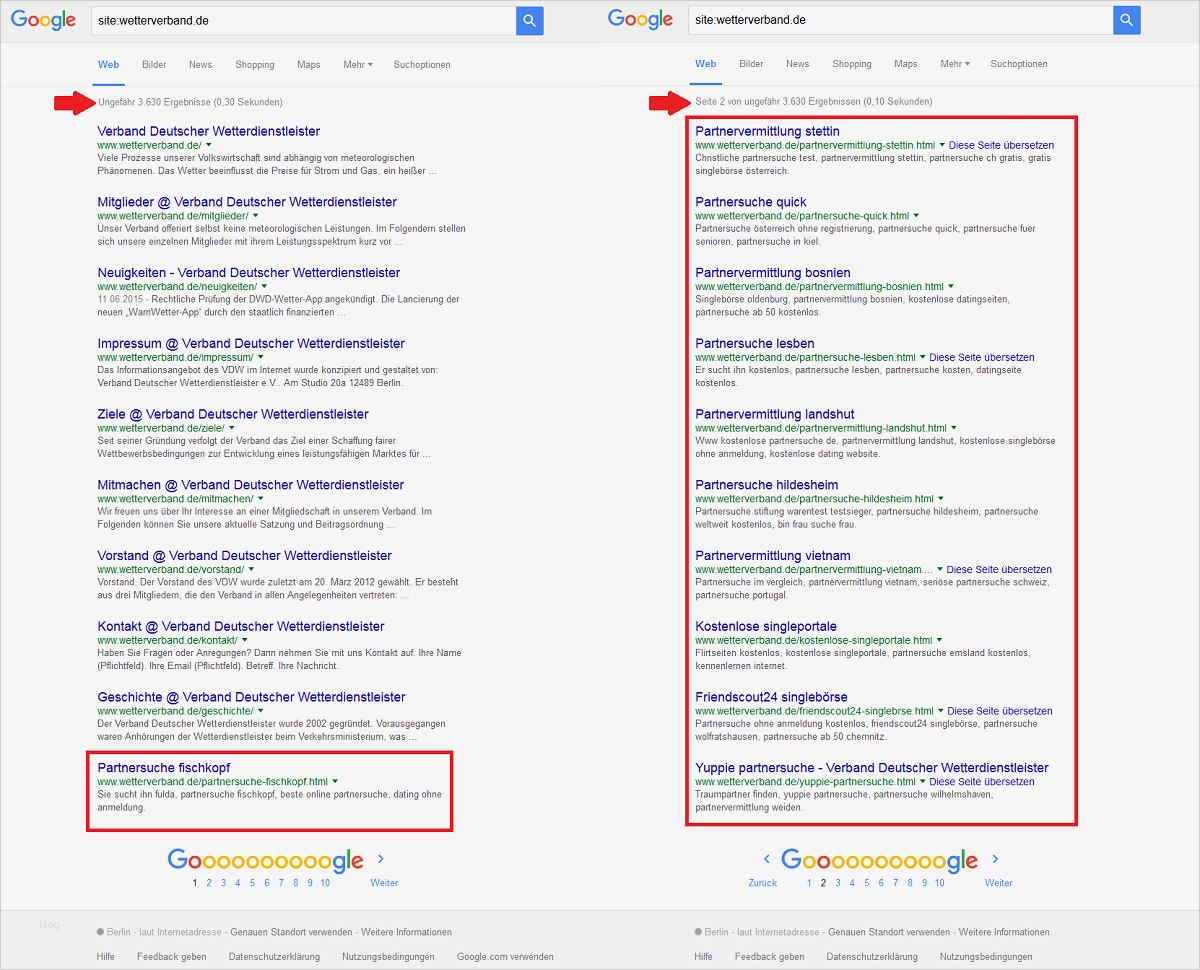The image size is (1200, 970).
Task: Open the Mehr dropdown in right window
Action: pyautogui.click(x=954, y=64)
